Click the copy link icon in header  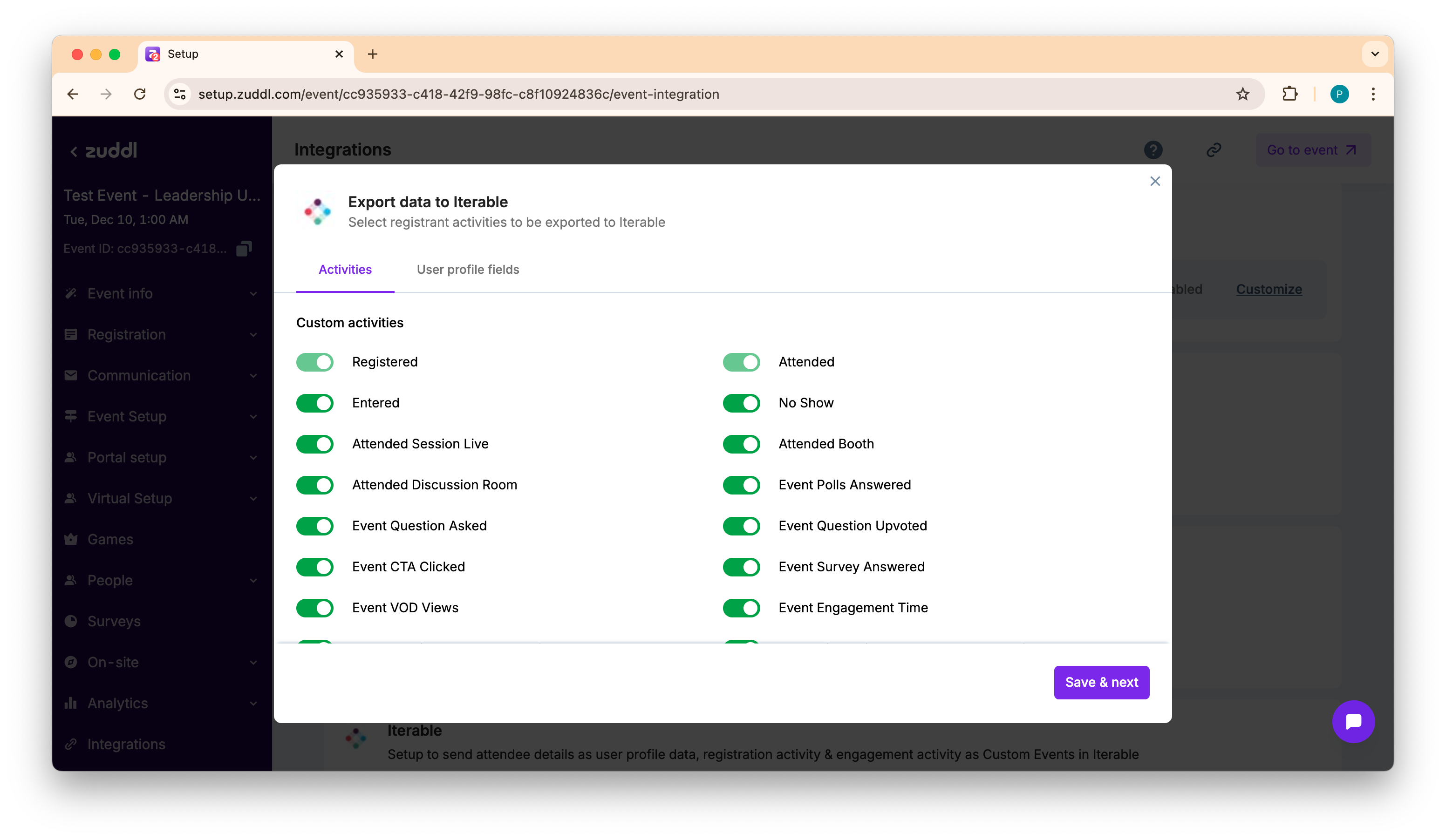pos(1213,150)
